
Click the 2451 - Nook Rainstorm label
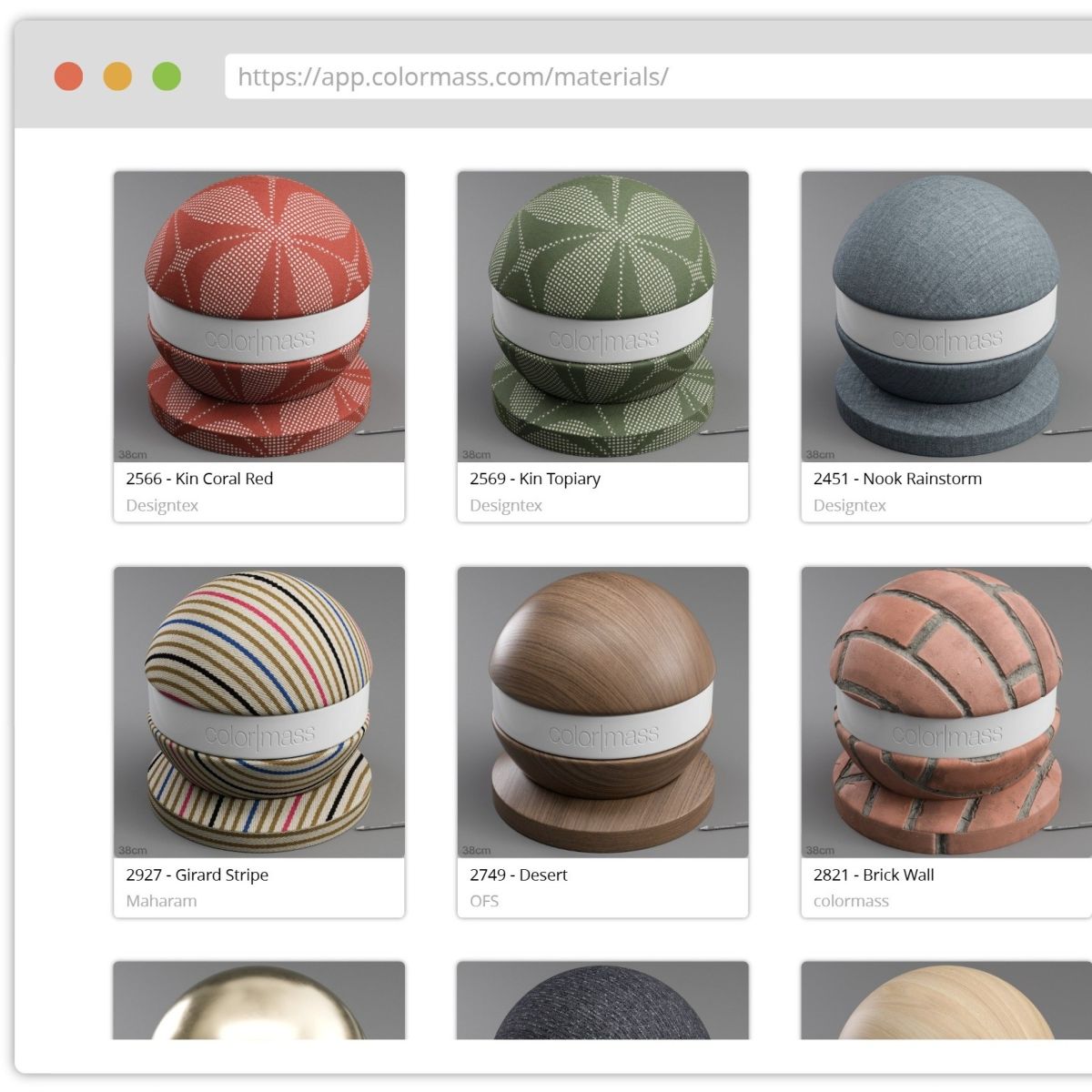coord(897,479)
